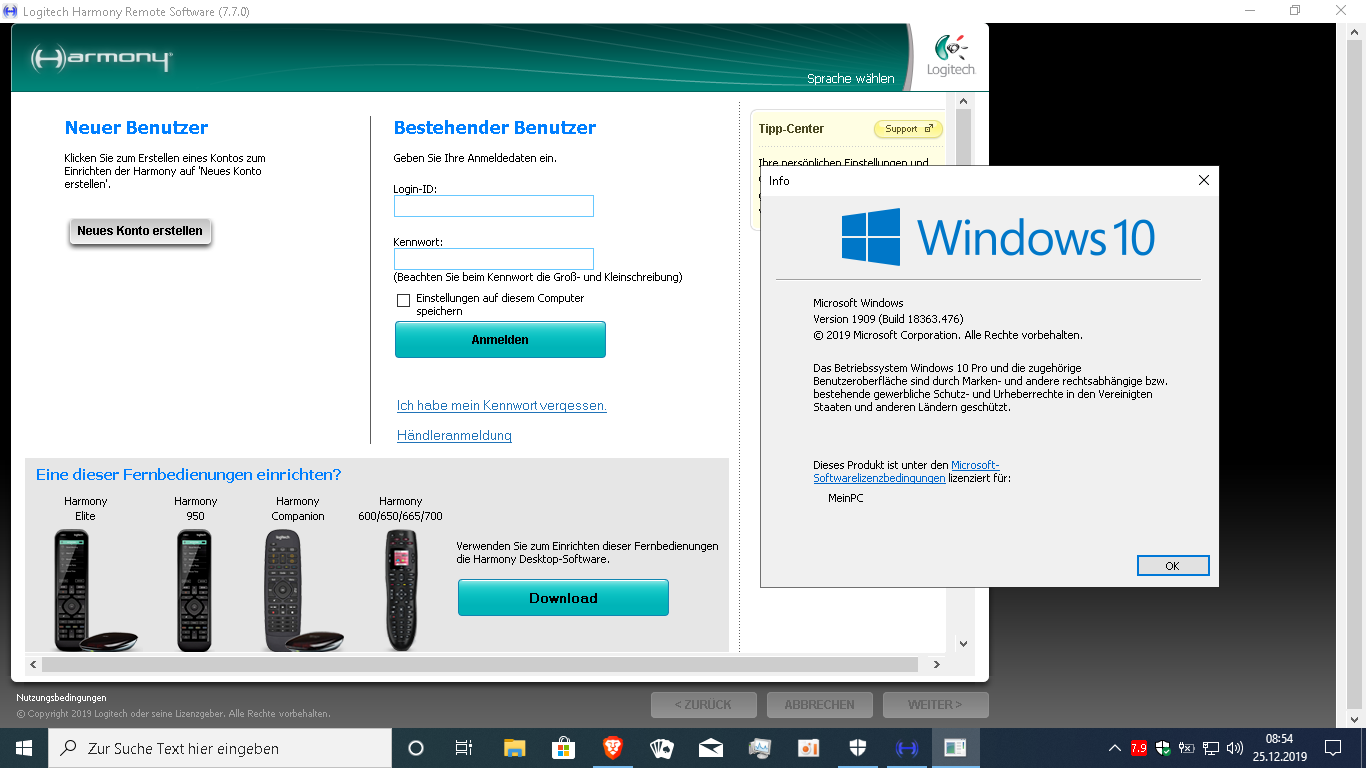Click the horizontal scrollbar left arrow
This screenshot has height=768, width=1366.
(33, 664)
